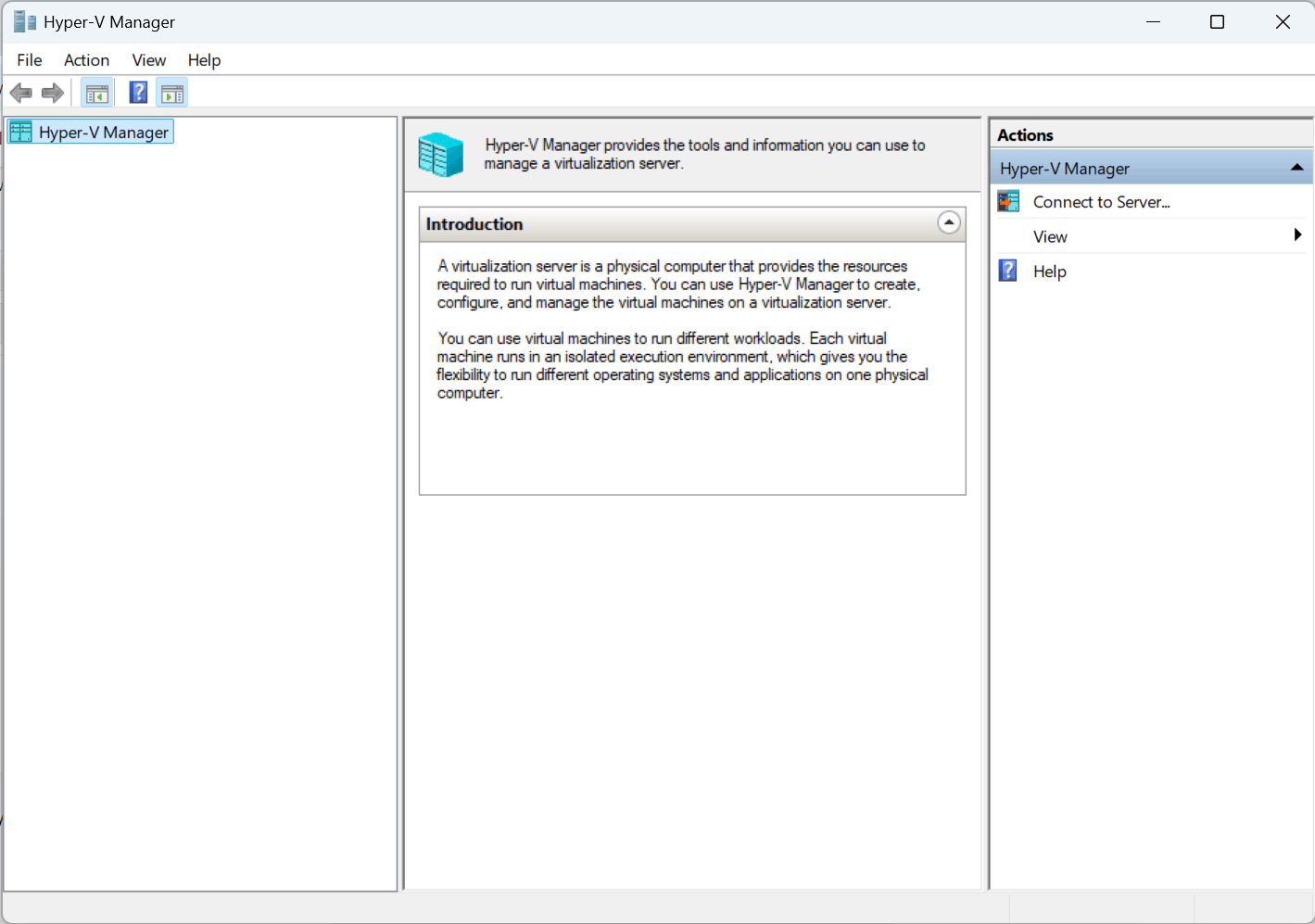Toggle the Show/Hide Console Tree icon
The image size is (1315, 924).
pyautogui.click(x=97, y=93)
